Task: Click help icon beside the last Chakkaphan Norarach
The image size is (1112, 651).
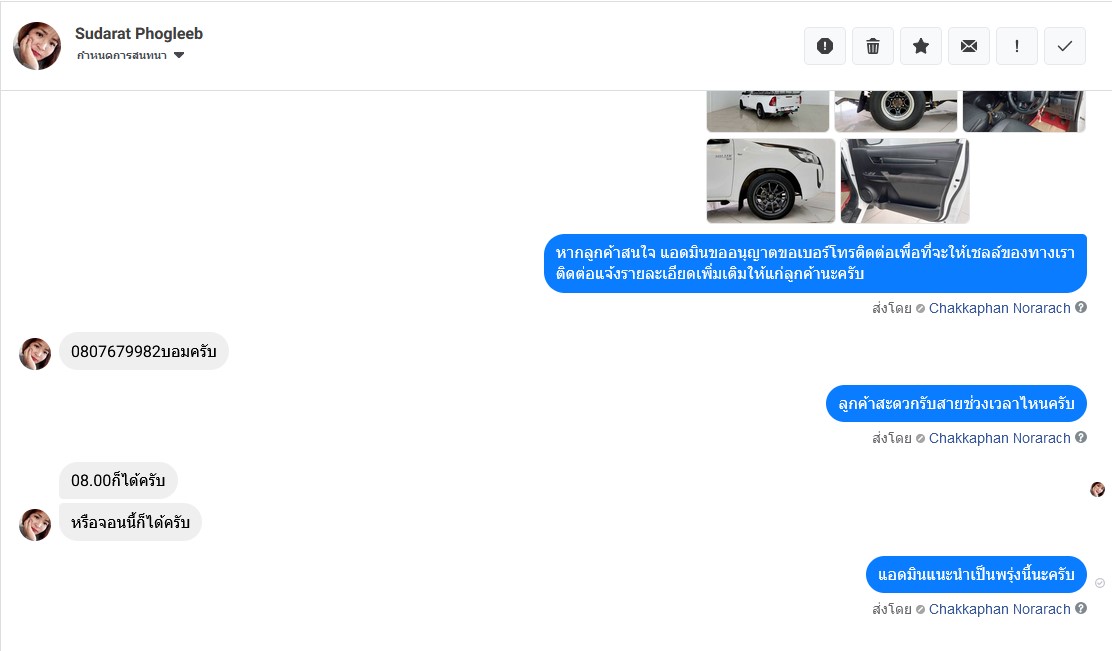Action: coord(1081,608)
